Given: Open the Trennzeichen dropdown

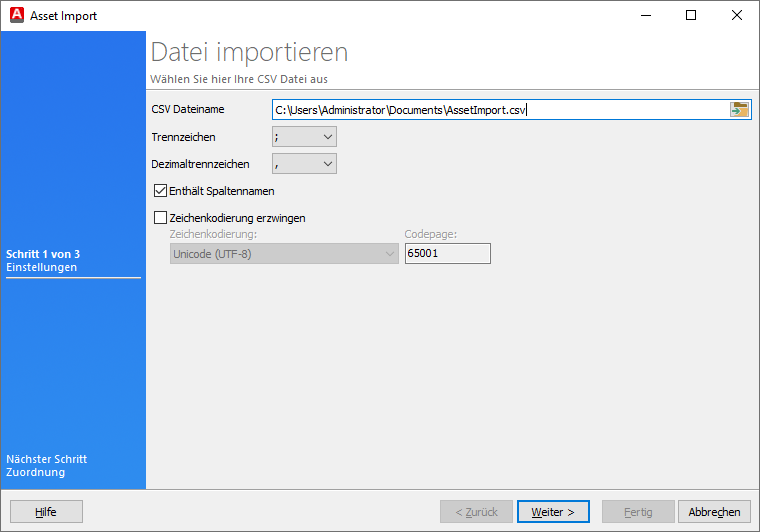Looking at the screenshot, I should tap(304, 137).
